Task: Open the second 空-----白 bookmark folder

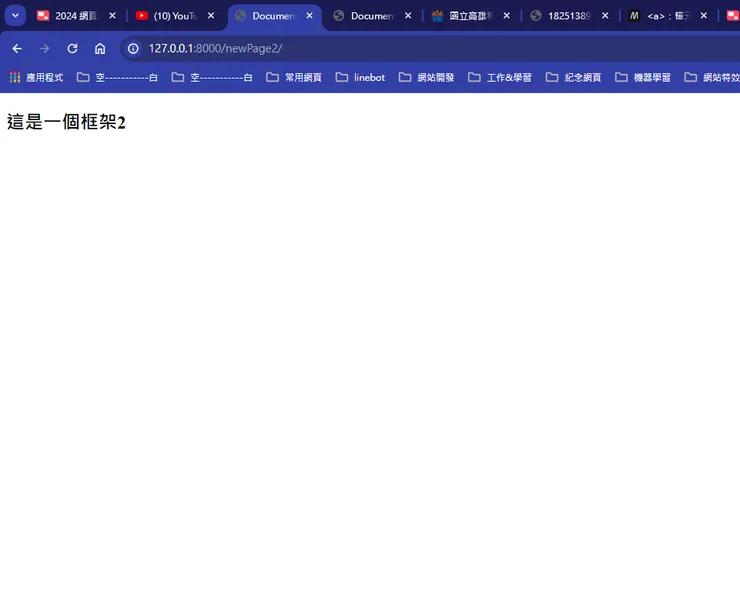Action: point(212,77)
